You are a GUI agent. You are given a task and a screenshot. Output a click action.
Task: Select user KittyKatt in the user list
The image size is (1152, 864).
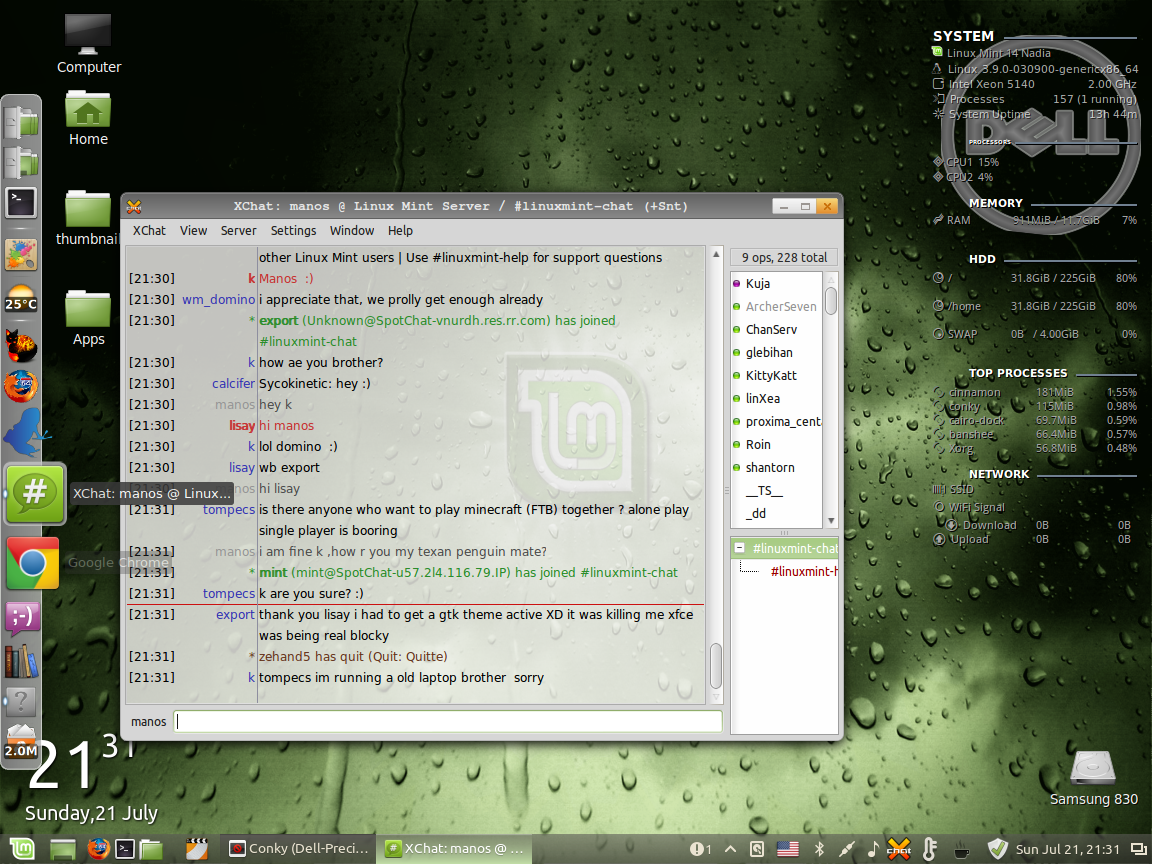click(x=771, y=375)
